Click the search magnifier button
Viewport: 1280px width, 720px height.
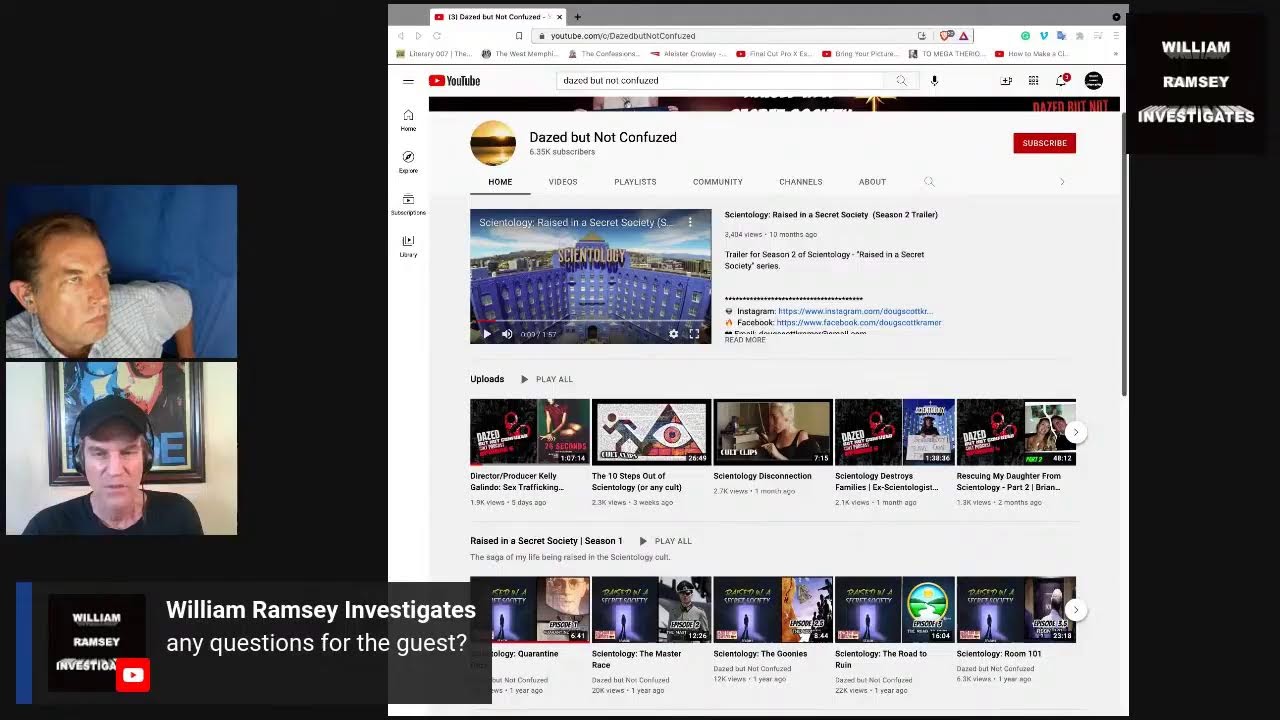(901, 81)
